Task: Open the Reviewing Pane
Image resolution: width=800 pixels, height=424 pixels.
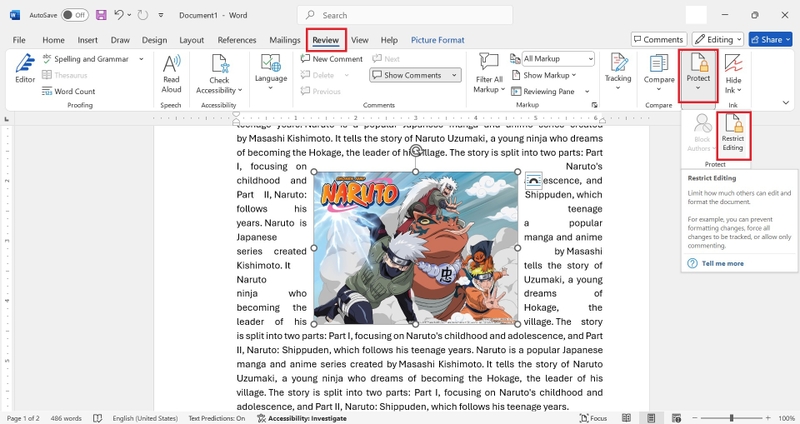Action: [543, 91]
